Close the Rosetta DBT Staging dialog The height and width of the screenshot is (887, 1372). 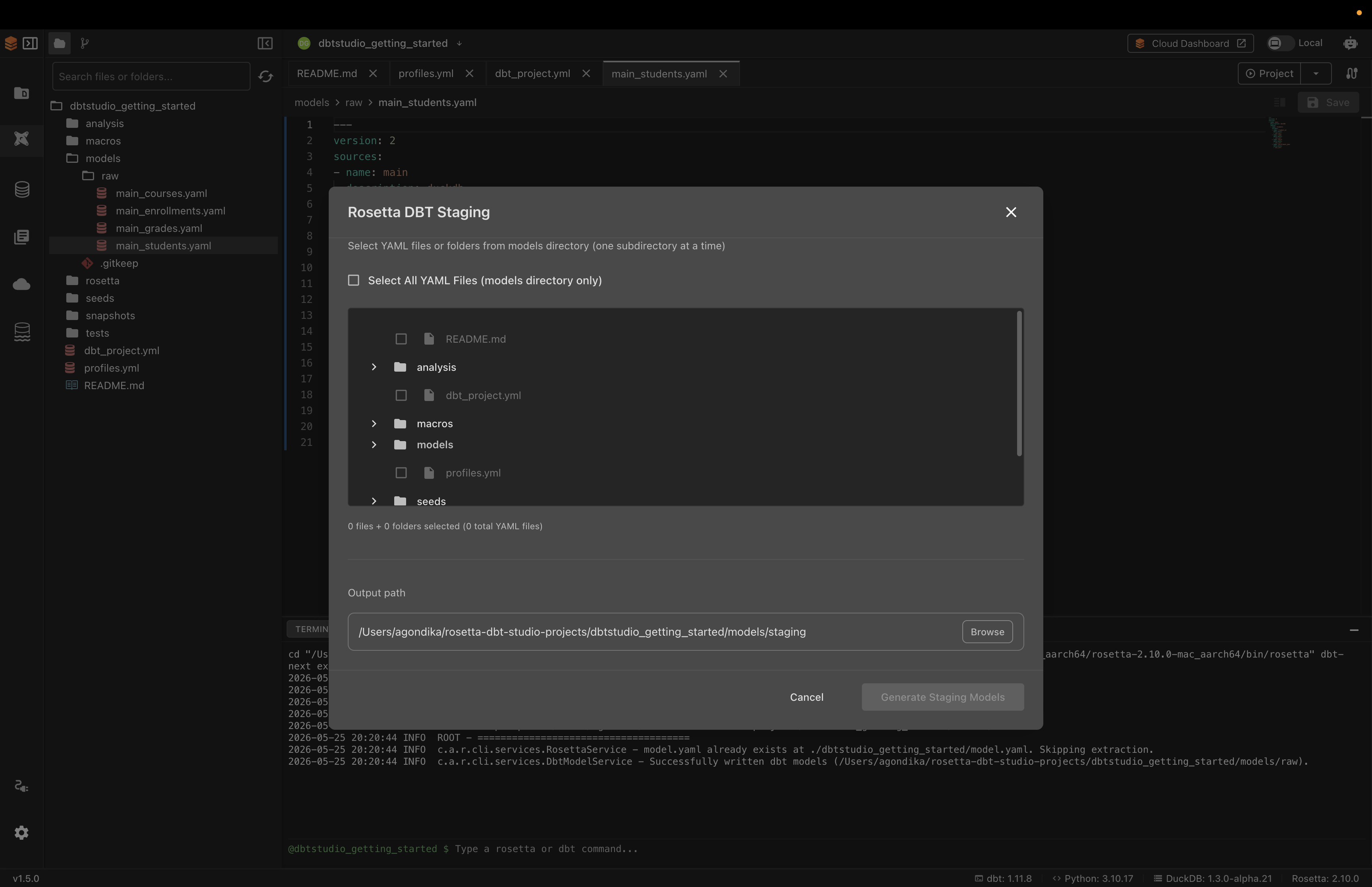(x=1010, y=212)
